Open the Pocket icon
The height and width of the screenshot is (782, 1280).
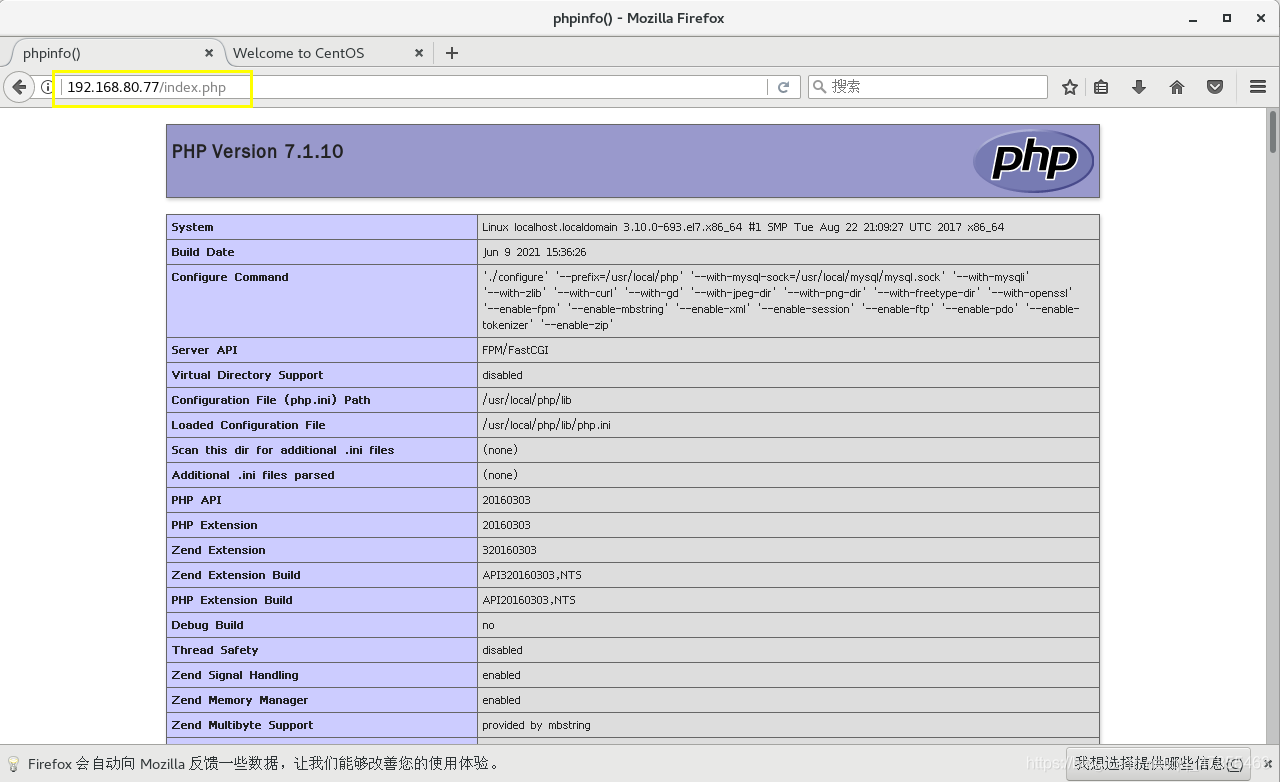pos(1215,87)
